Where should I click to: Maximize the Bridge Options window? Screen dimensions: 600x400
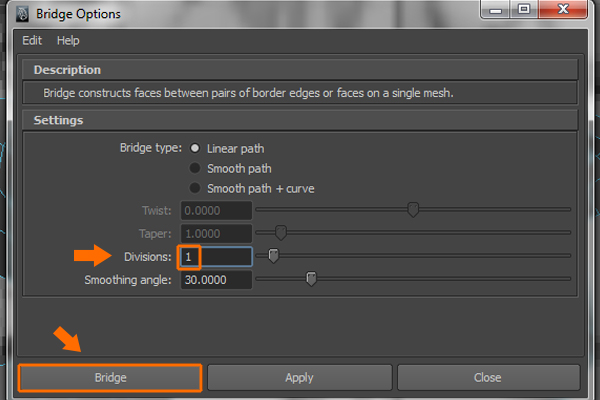point(523,9)
